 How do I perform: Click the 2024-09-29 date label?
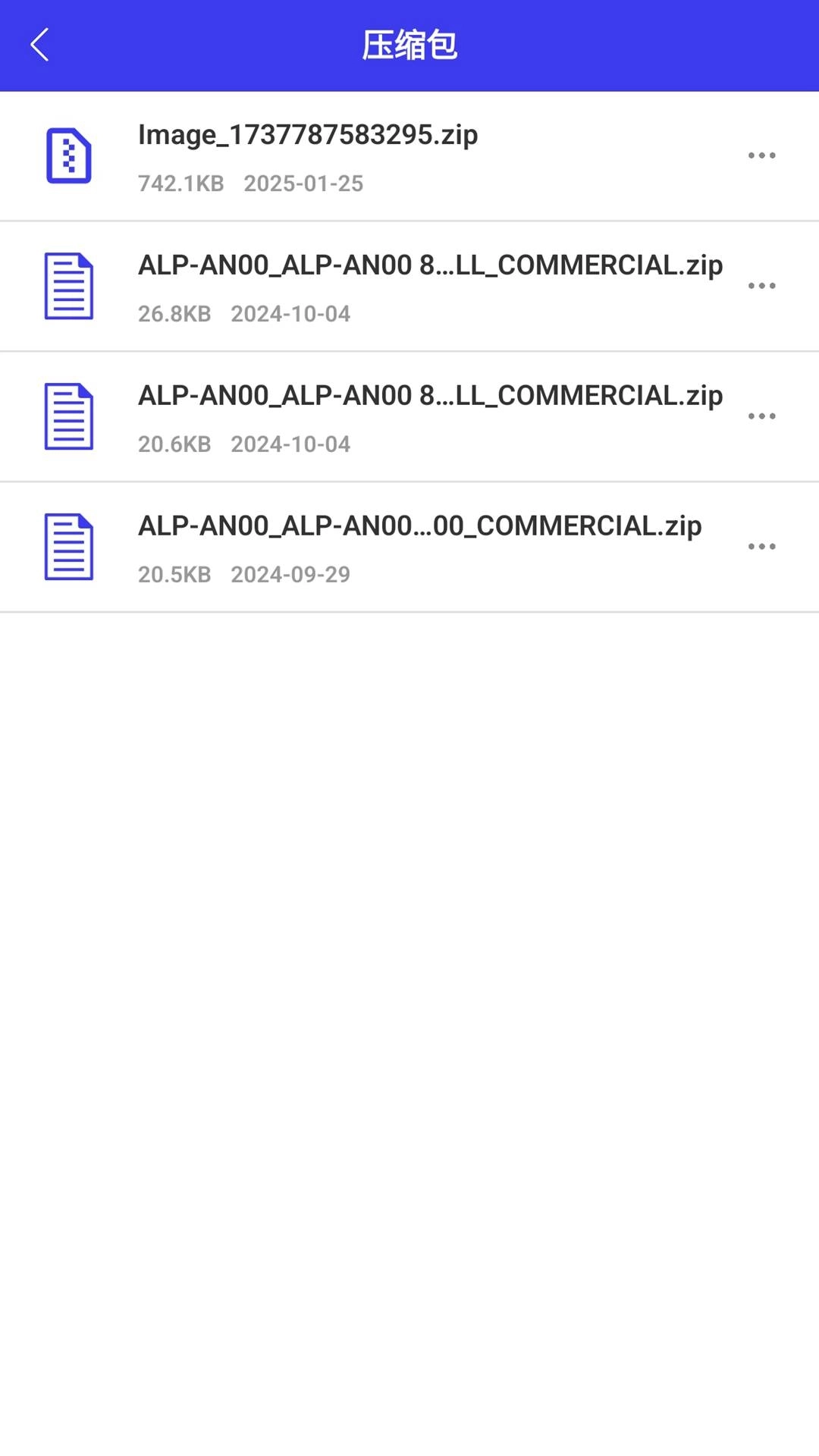coord(290,575)
